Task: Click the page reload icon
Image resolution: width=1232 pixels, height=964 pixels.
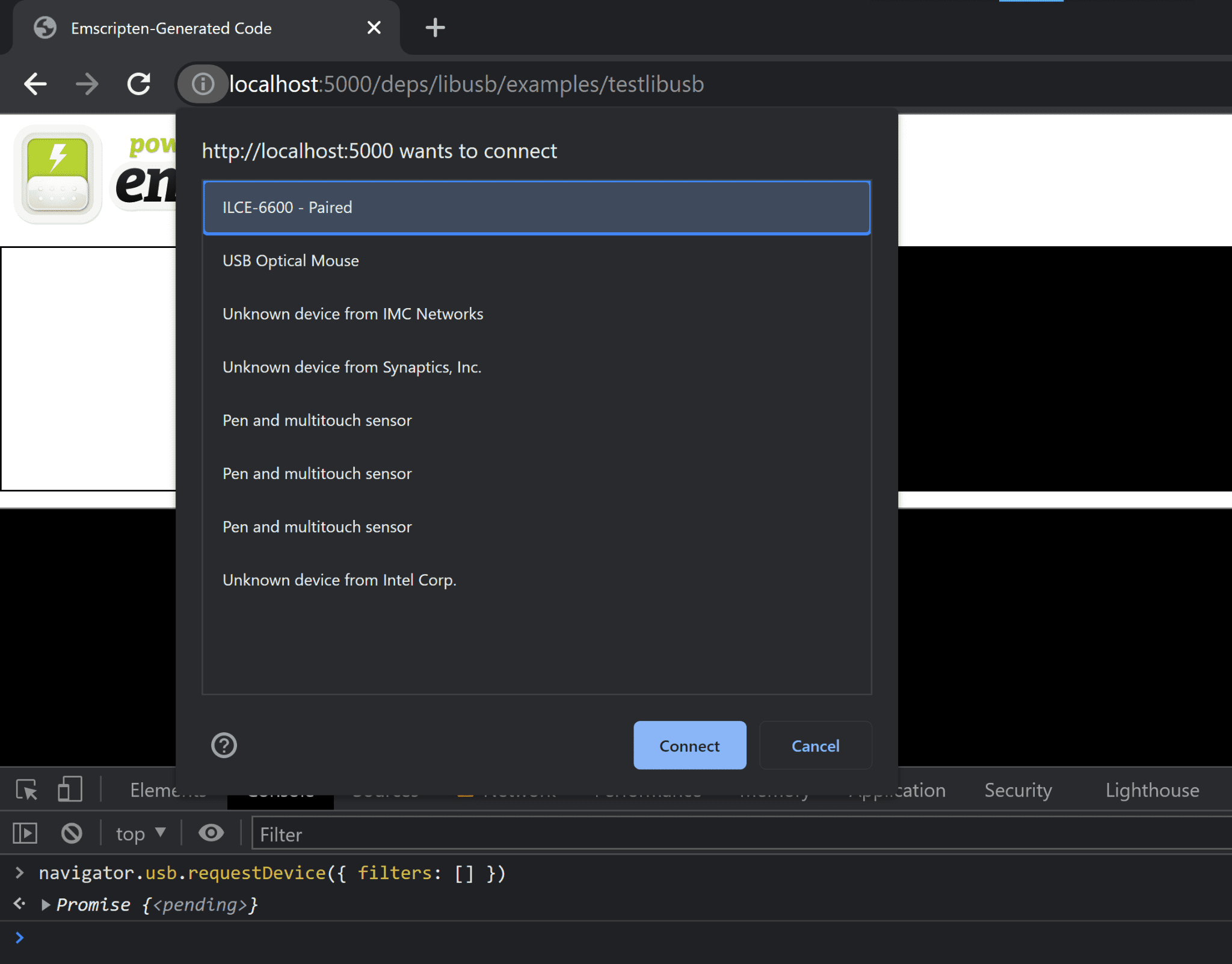Action: (140, 84)
